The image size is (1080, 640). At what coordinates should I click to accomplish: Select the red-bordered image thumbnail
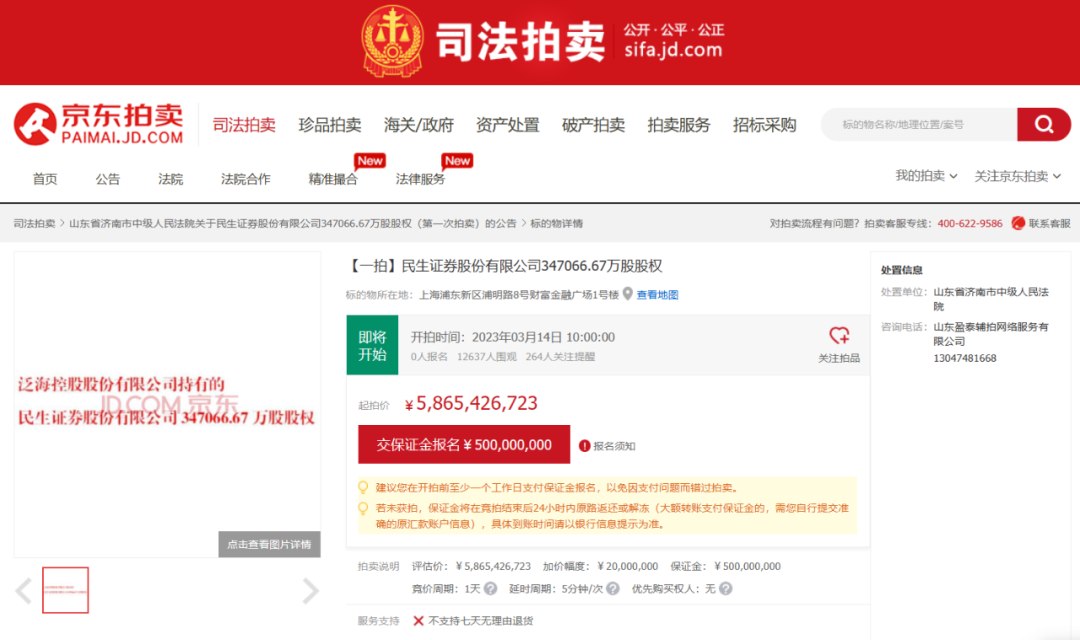tap(66, 590)
